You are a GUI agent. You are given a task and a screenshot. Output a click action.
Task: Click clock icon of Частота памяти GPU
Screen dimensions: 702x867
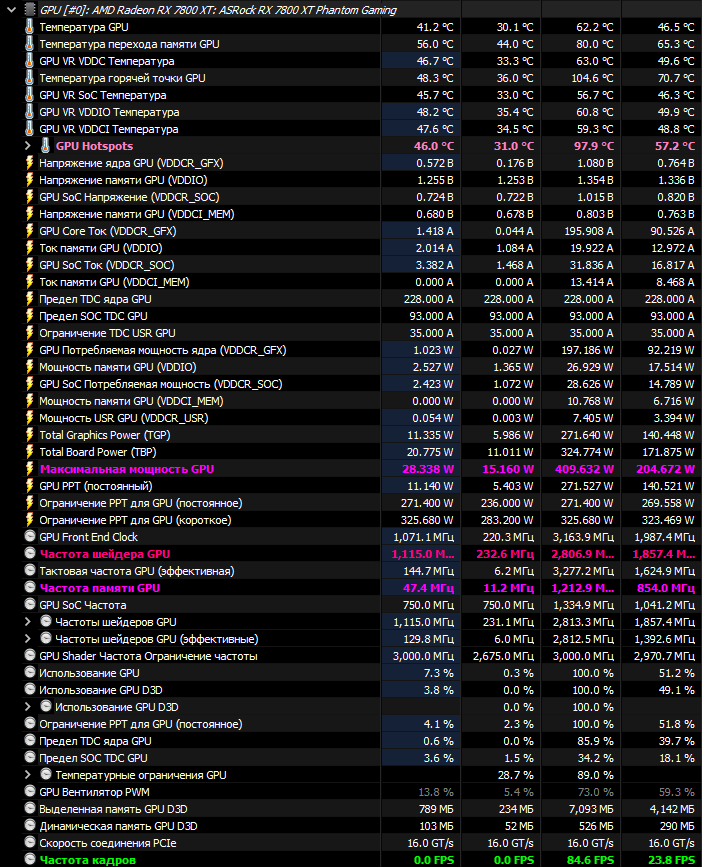pyautogui.click(x=30, y=587)
